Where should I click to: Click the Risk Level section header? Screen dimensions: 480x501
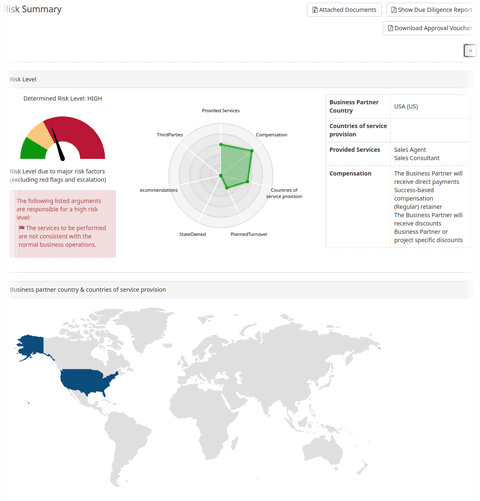pyautogui.click(x=240, y=79)
